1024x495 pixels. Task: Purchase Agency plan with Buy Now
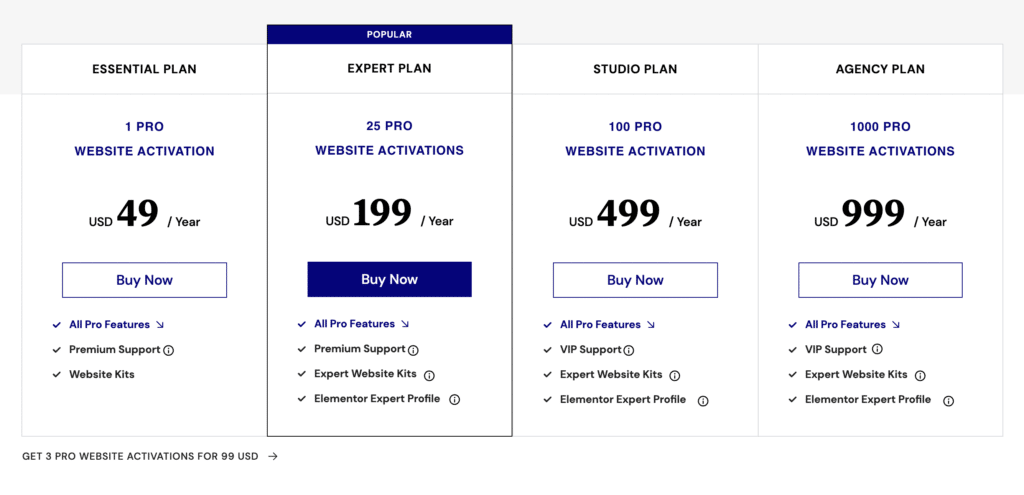click(880, 280)
